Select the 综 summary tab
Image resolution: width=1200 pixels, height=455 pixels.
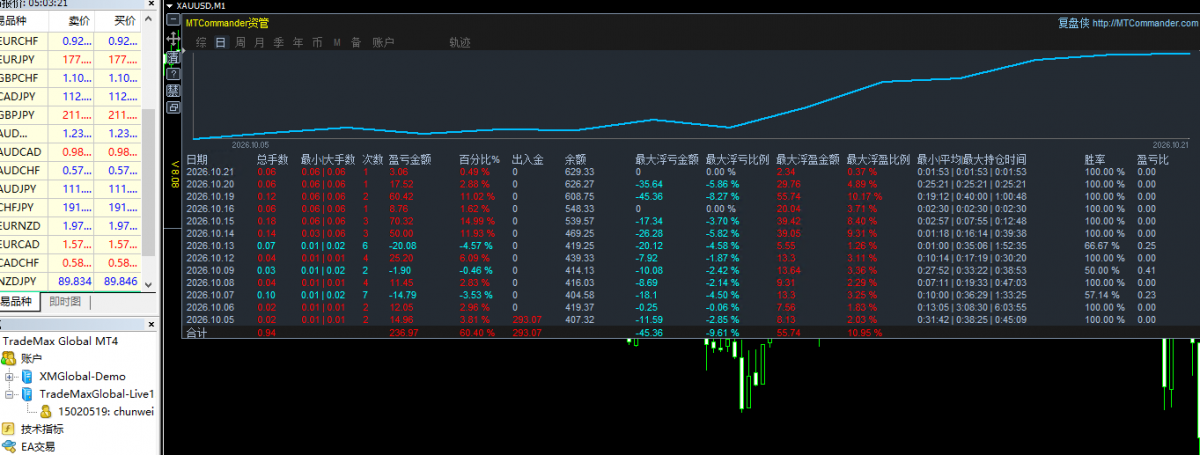(x=201, y=42)
